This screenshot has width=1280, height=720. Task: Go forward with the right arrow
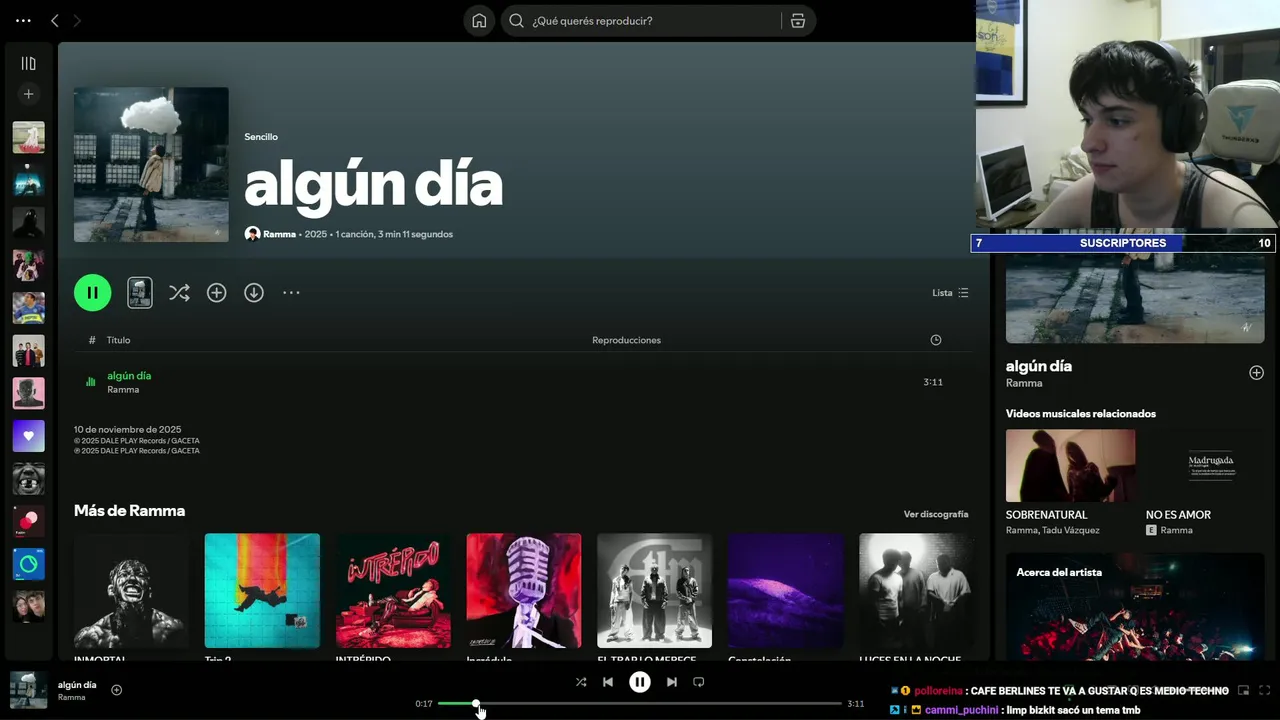click(x=77, y=21)
